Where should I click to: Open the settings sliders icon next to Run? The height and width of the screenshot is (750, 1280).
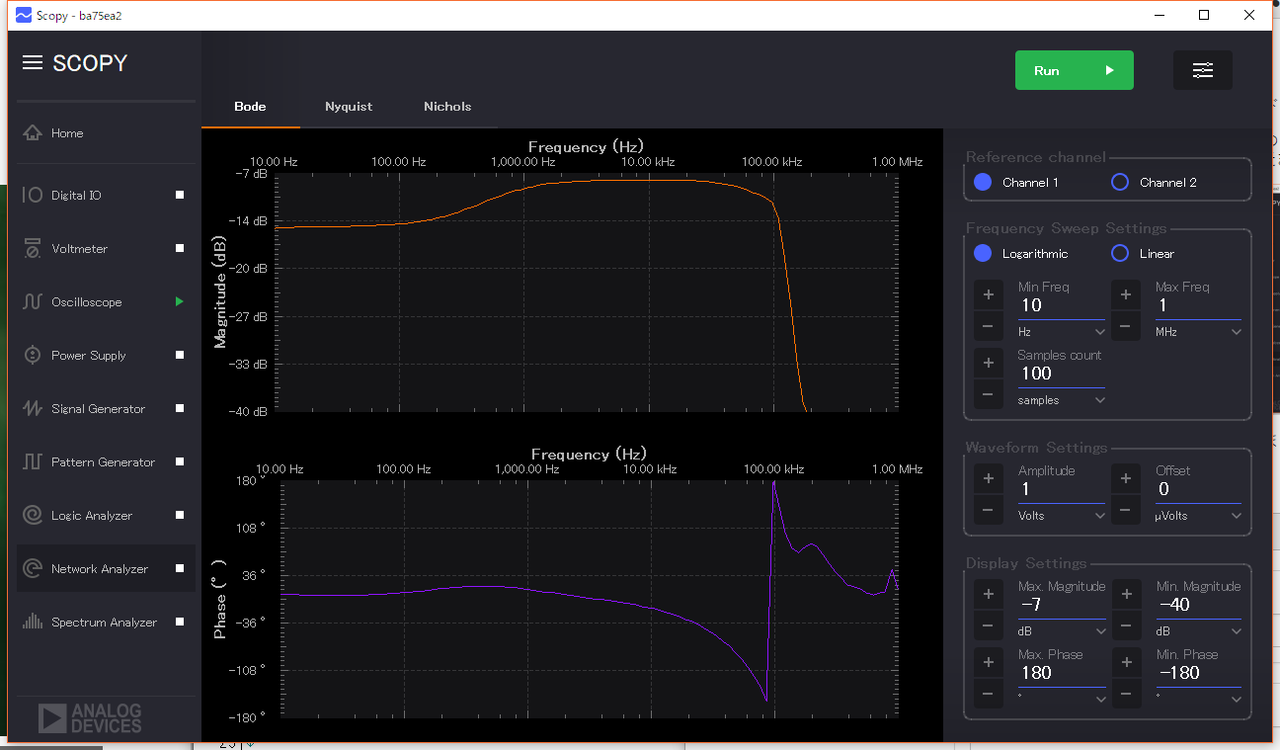pos(1202,71)
